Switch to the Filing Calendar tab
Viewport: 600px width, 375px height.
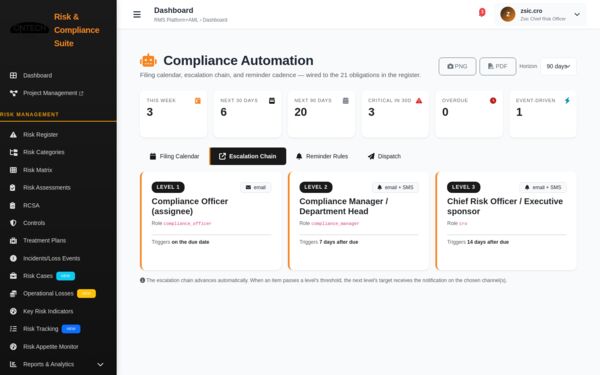point(174,156)
